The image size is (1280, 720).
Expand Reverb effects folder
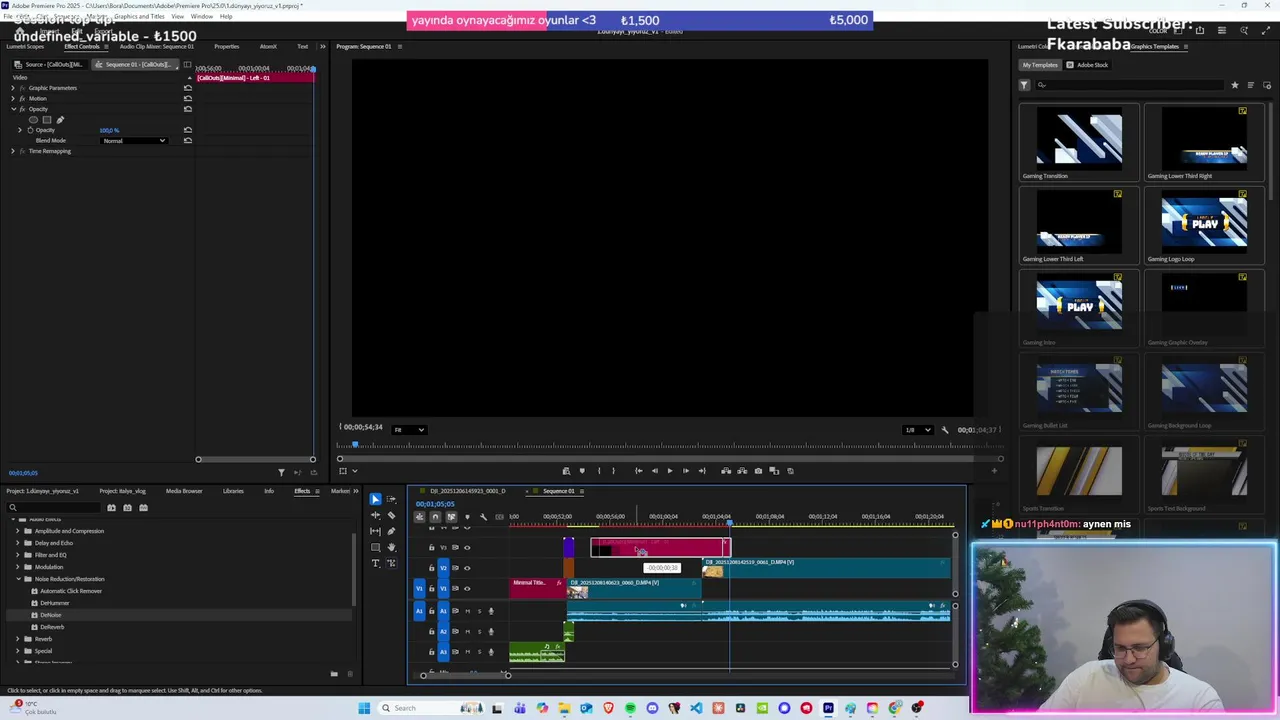pos(18,639)
